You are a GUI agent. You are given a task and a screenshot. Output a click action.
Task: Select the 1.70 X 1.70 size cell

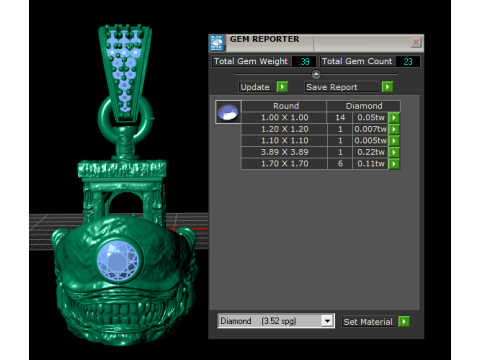click(x=284, y=164)
